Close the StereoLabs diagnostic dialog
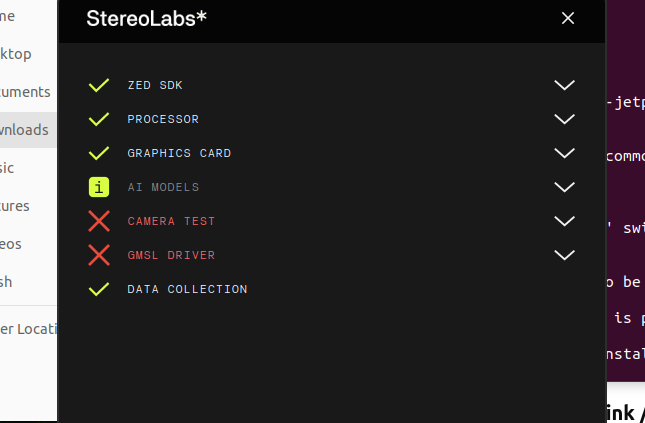The height and width of the screenshot is (423, 645). (568, 18)
